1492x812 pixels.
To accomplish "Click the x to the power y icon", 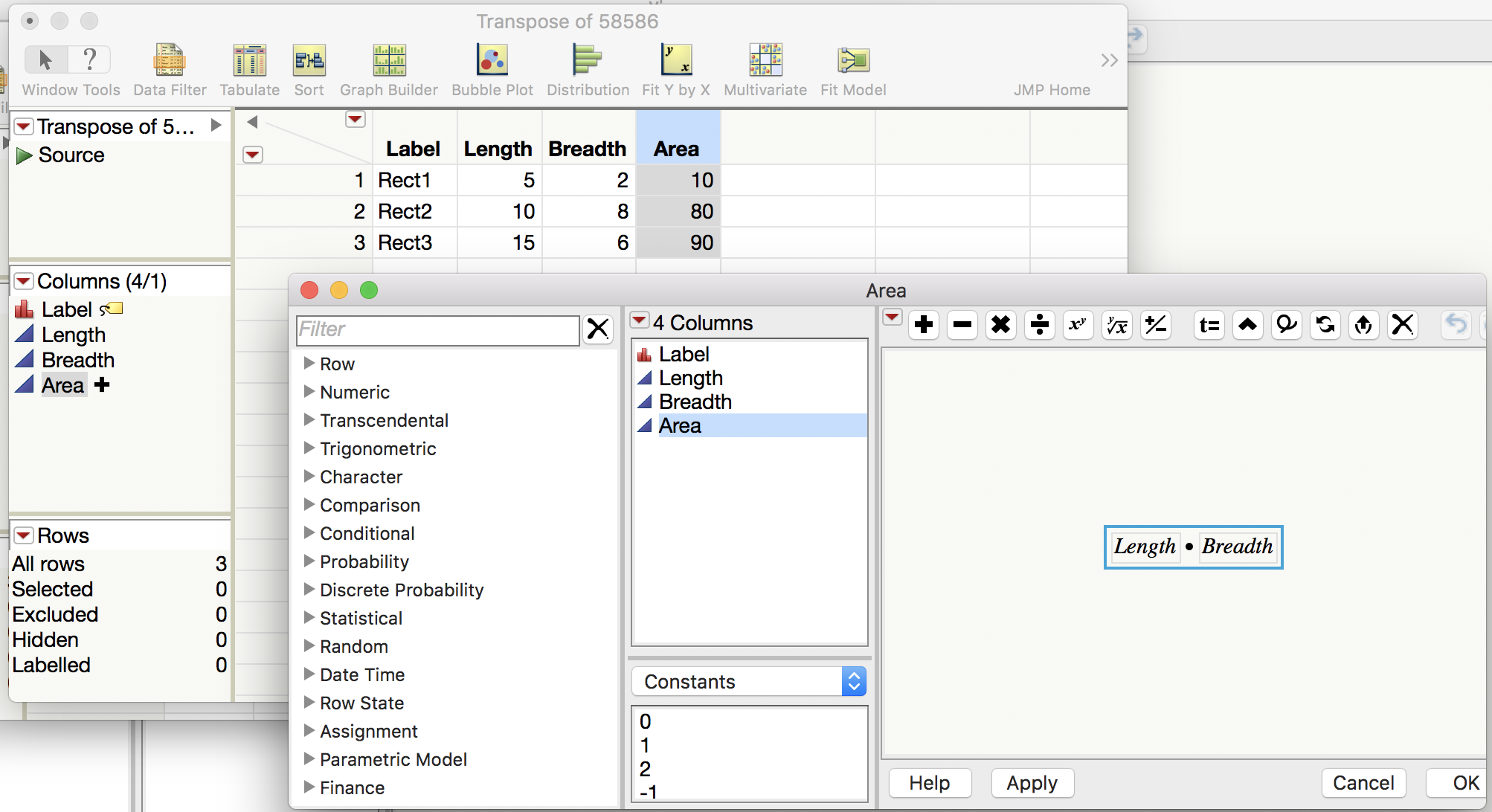I will click(1078, 325).
